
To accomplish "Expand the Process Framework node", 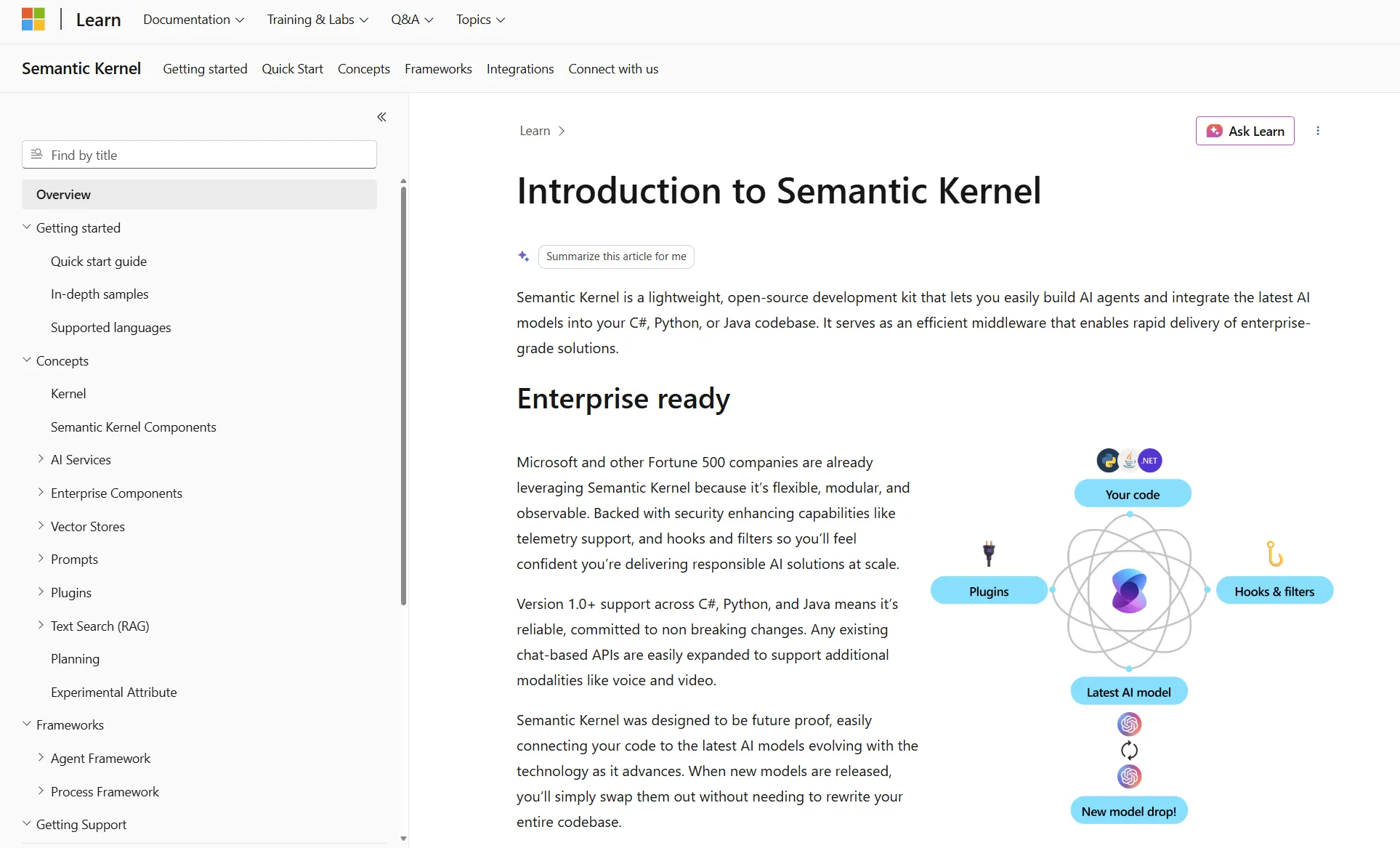I will pyautogui.click(x=41, y=791).
